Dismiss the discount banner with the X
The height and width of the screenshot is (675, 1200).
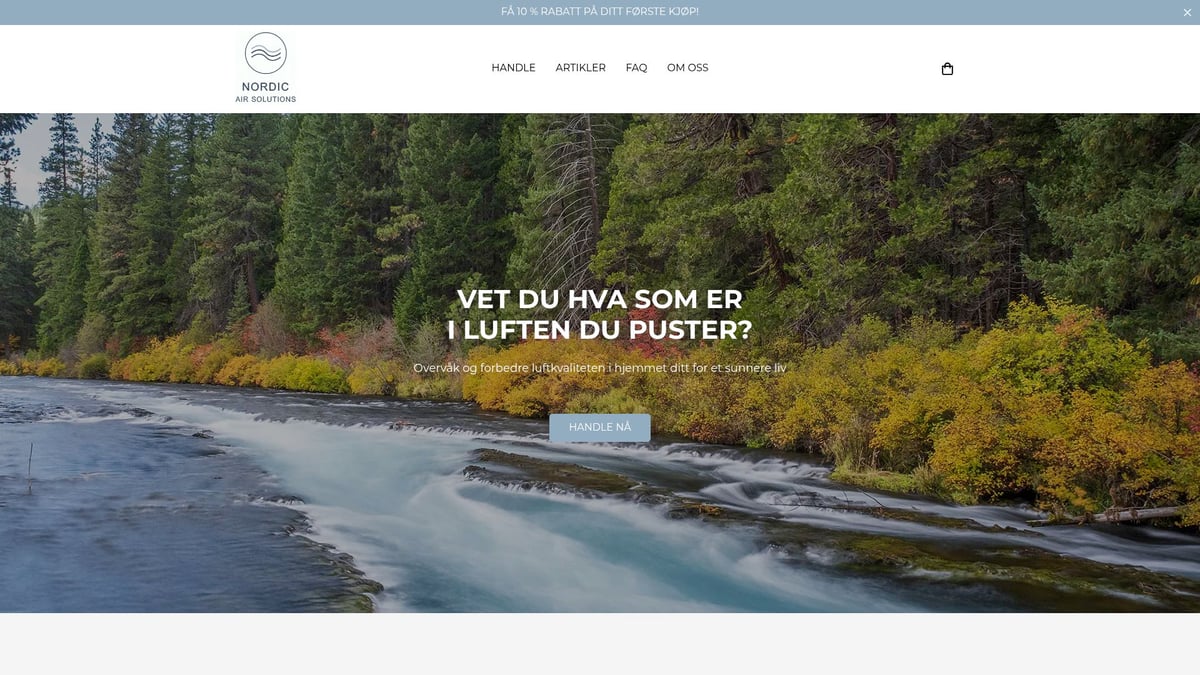tap(1187, 12)
